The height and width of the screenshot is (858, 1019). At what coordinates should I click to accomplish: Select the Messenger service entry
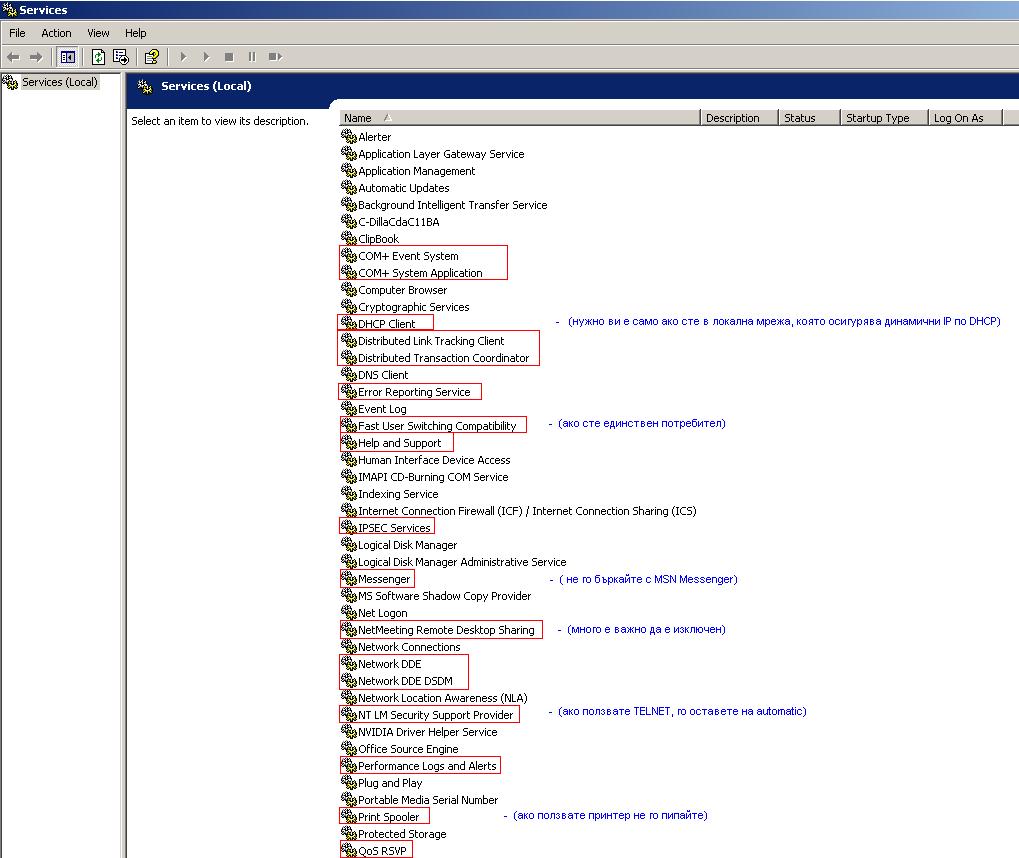pyautogui.click(x=384, y=579)
